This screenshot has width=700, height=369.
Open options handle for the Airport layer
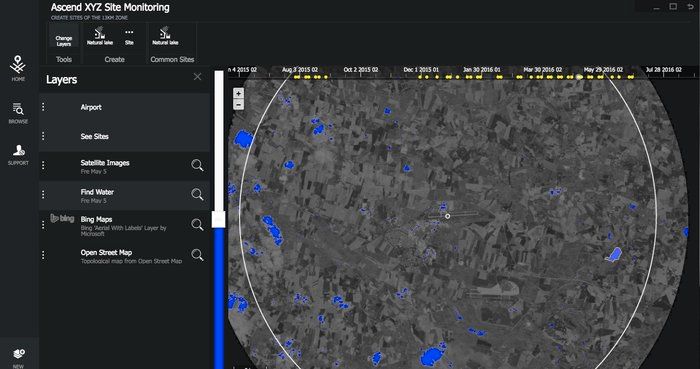[x=43, y=107]
